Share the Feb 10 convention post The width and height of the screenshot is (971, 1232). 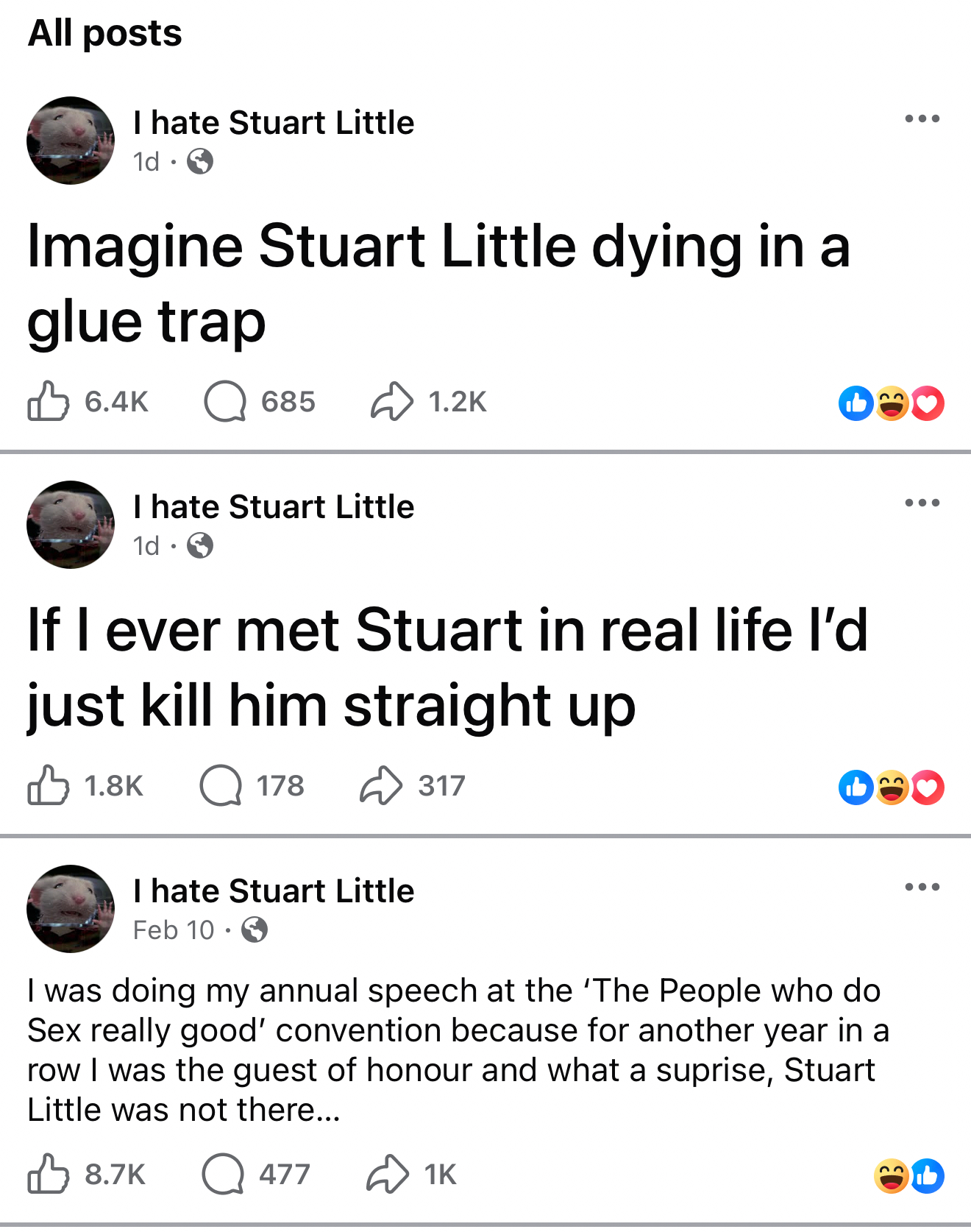coord(387,1174)
